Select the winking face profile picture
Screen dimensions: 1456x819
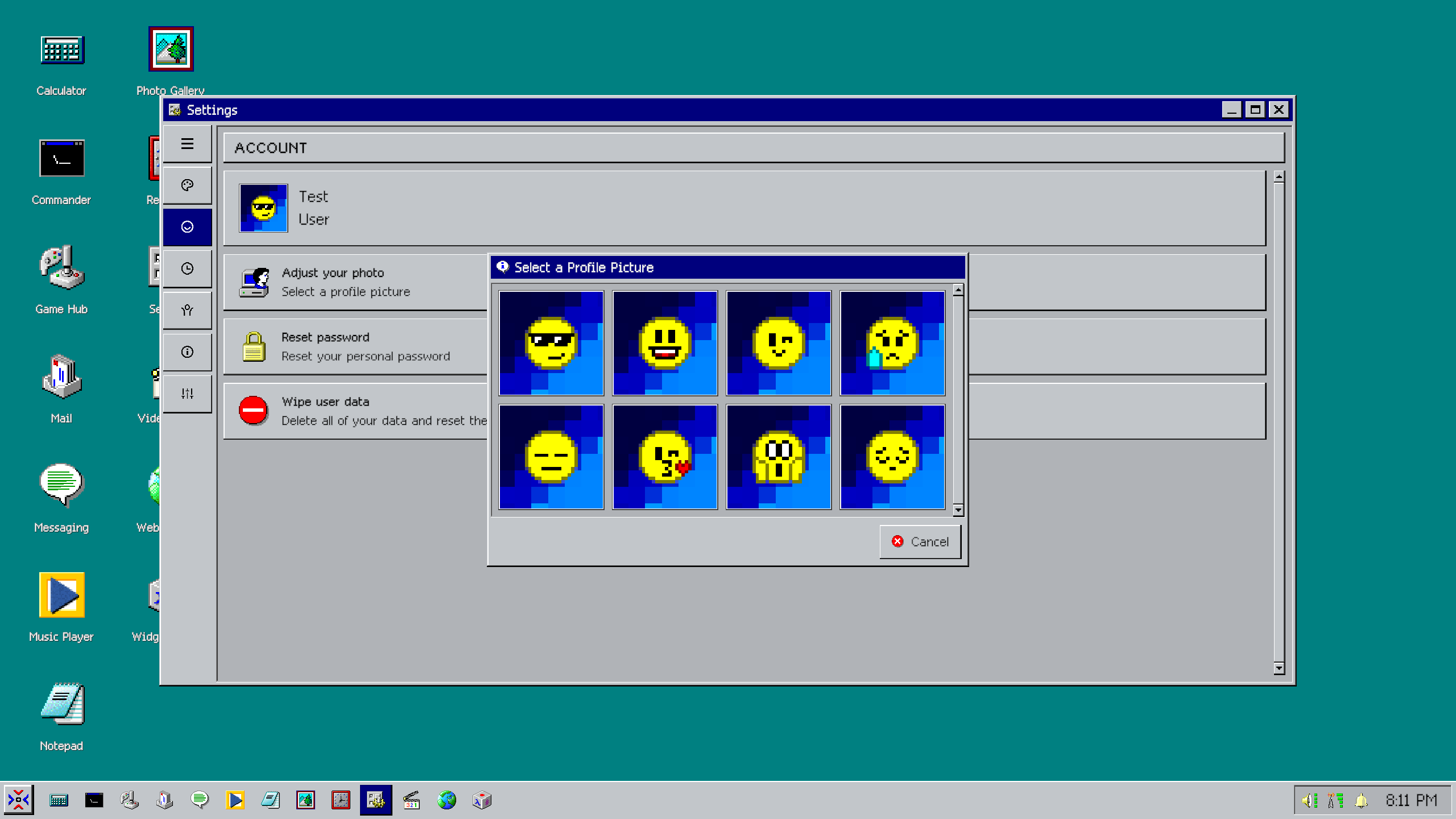pyautogui.click(x=778, y=343)
